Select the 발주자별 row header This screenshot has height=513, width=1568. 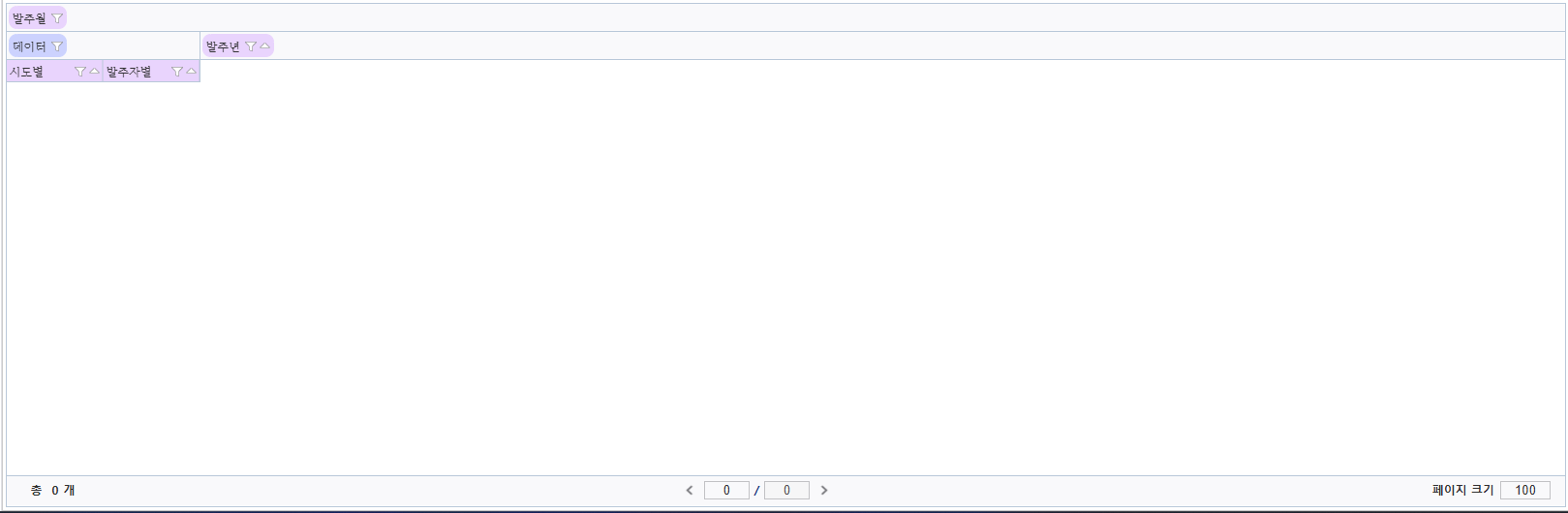[152, 72]
